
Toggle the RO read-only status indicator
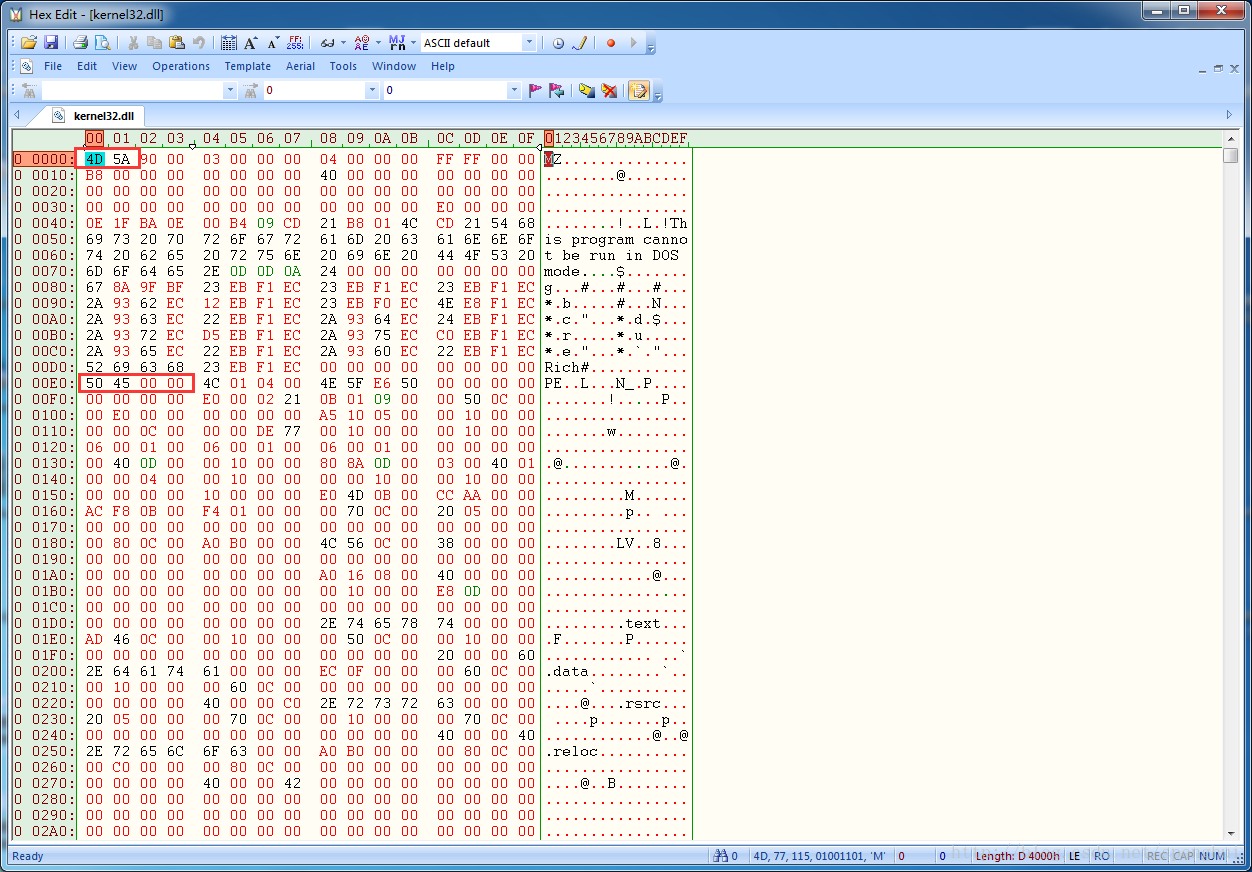1101,856
